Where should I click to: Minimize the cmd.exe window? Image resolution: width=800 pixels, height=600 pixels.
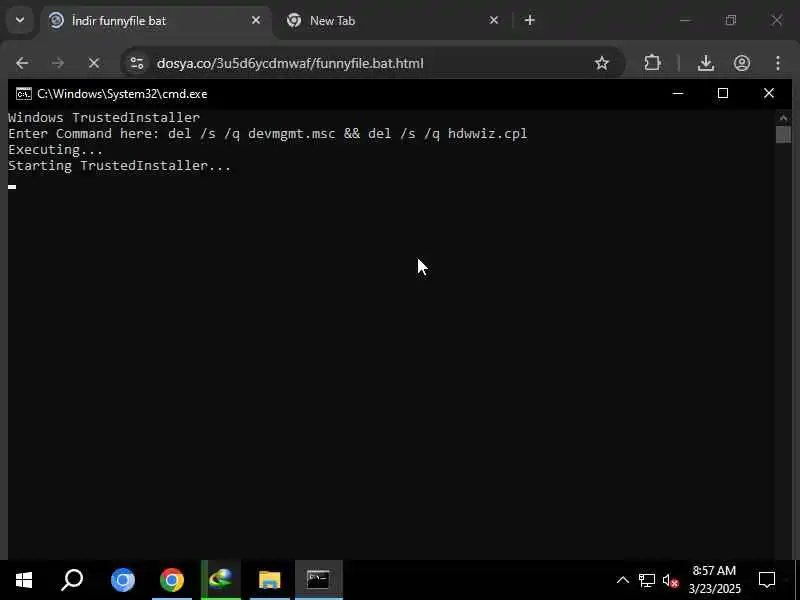678,93
